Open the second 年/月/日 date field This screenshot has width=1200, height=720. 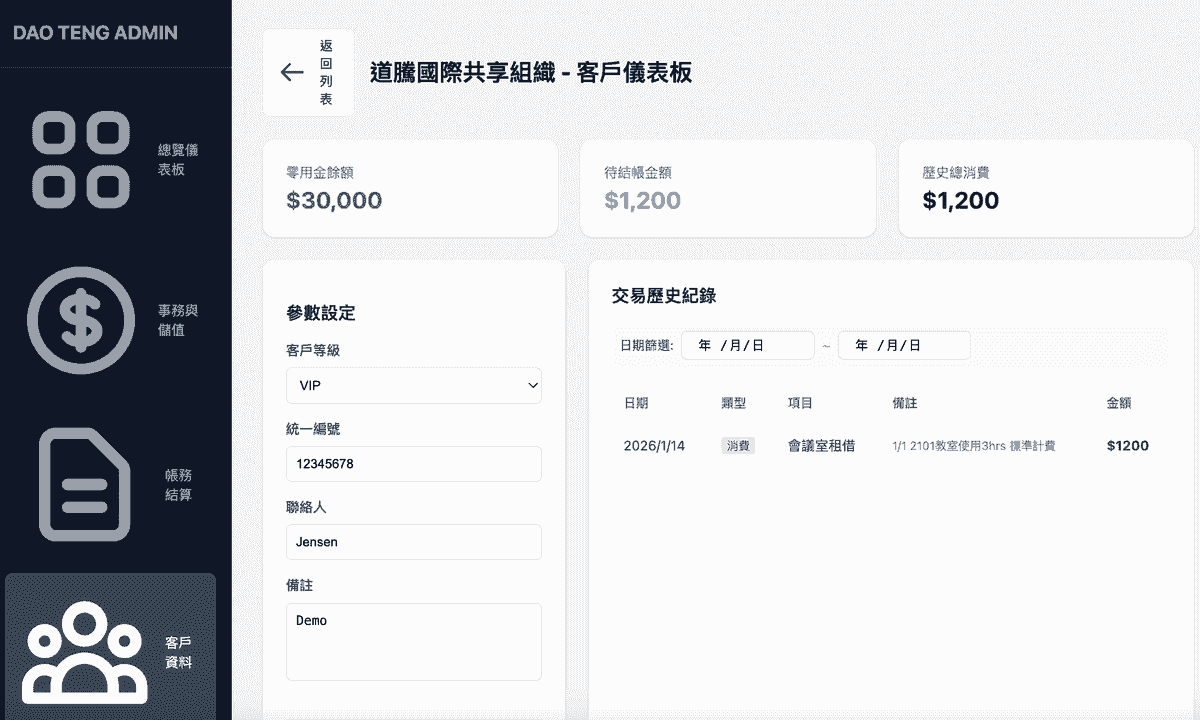tap(903, 345)
